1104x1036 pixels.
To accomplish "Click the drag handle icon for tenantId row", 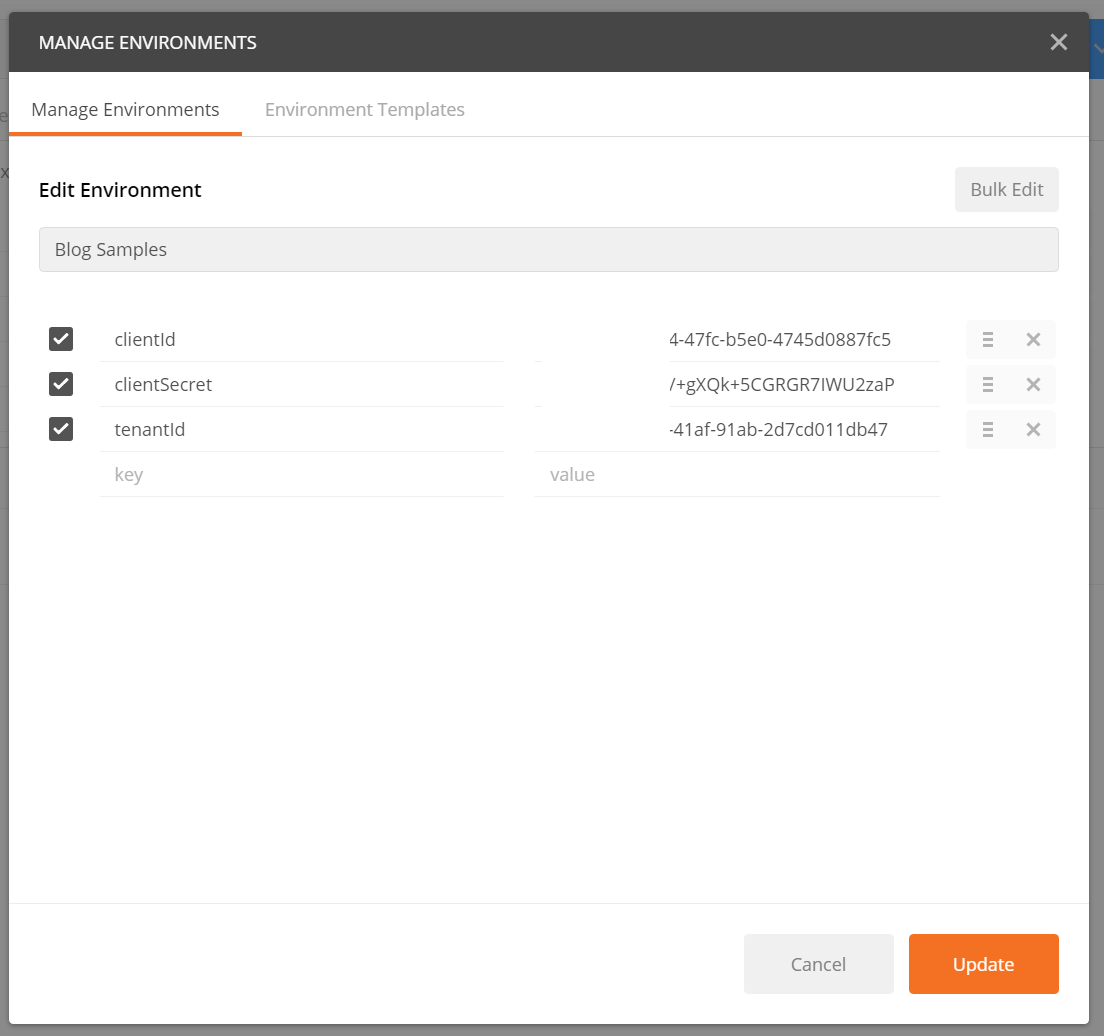I will click(x=987, y=430).
